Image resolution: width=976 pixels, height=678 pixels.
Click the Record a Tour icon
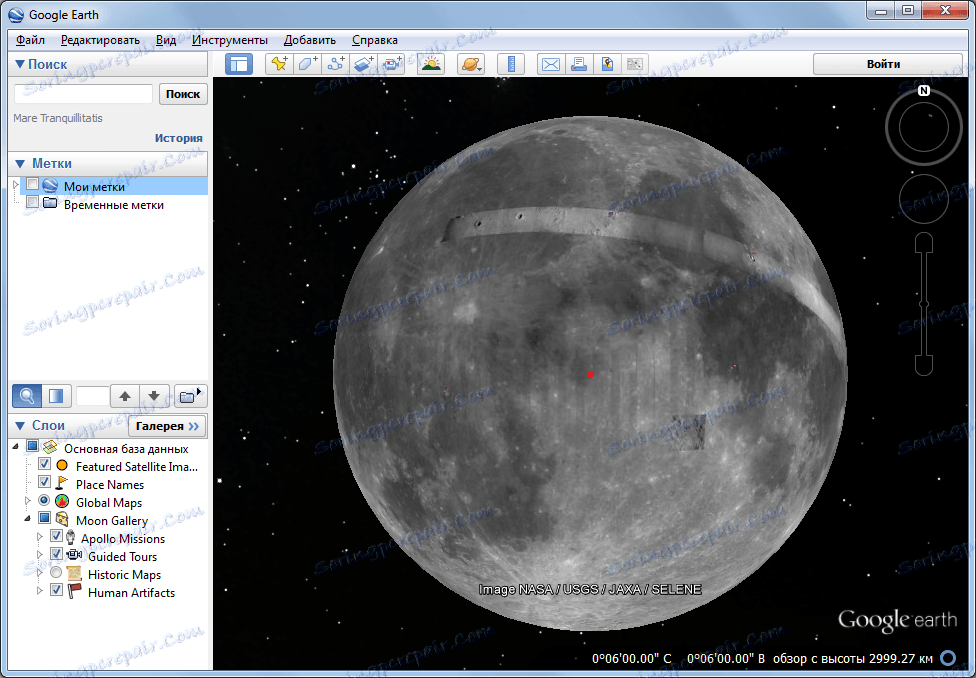pos(392,64)
